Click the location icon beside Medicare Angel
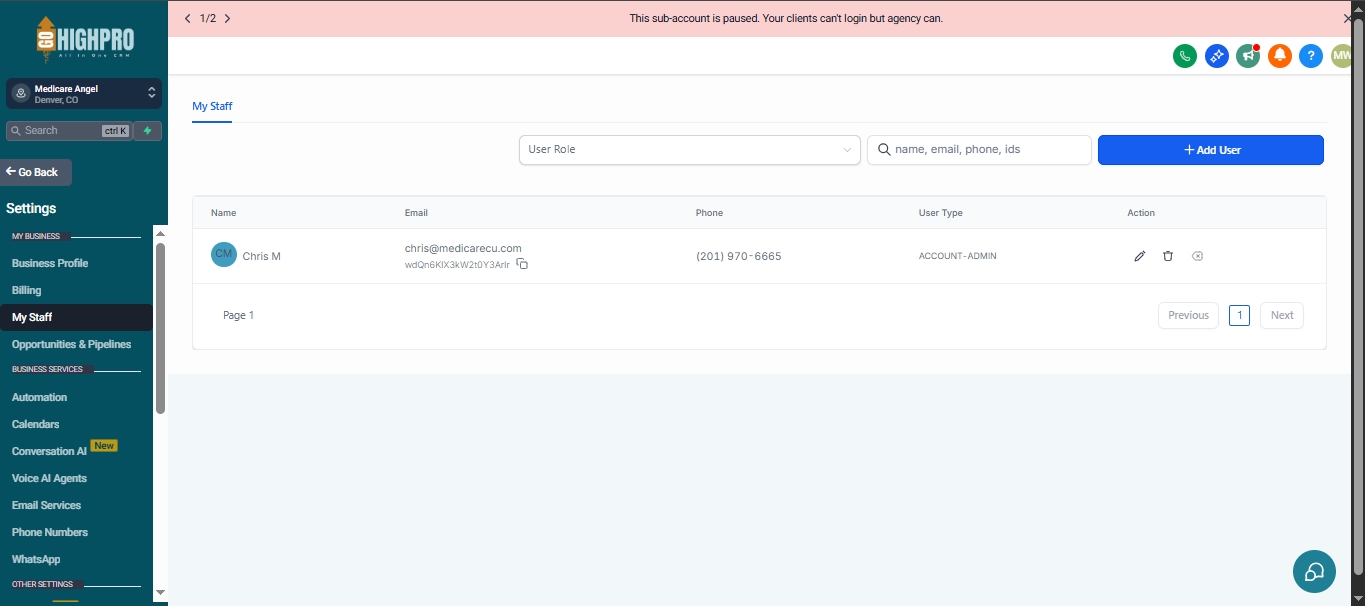Screen dimensions: 1365x606 (20, 94)
